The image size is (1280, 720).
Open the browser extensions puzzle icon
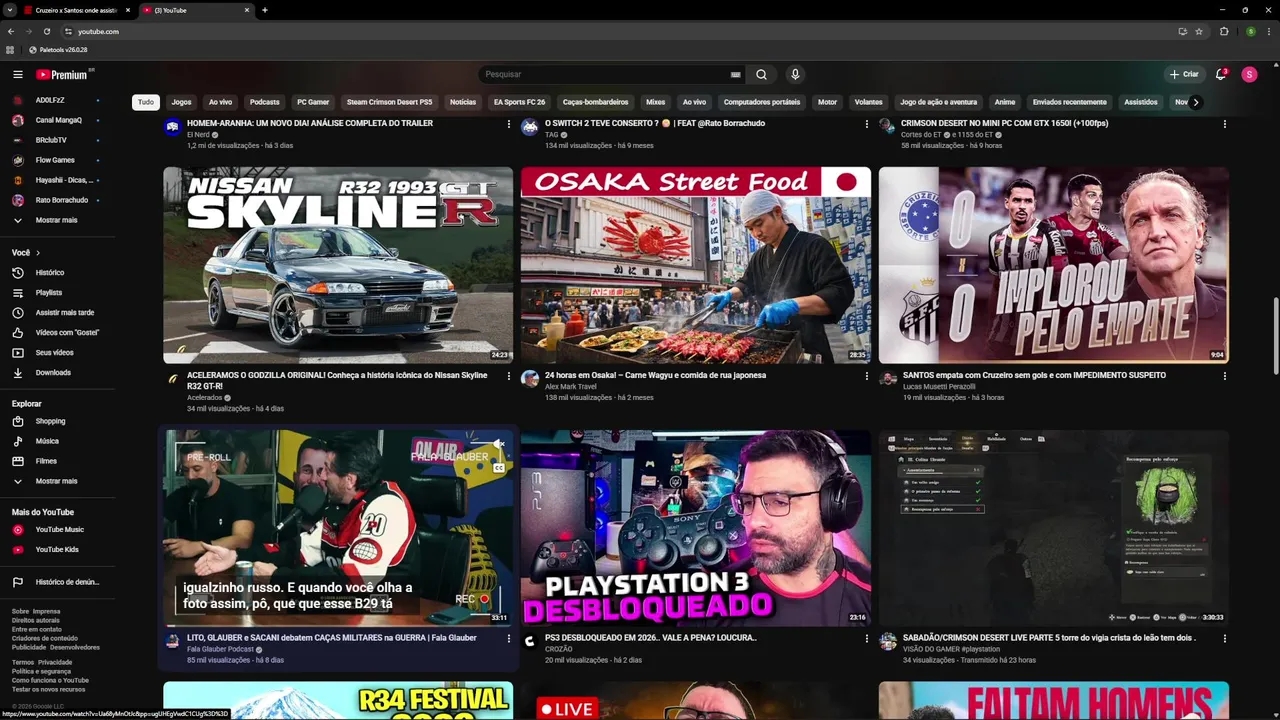click(1224, 31)
